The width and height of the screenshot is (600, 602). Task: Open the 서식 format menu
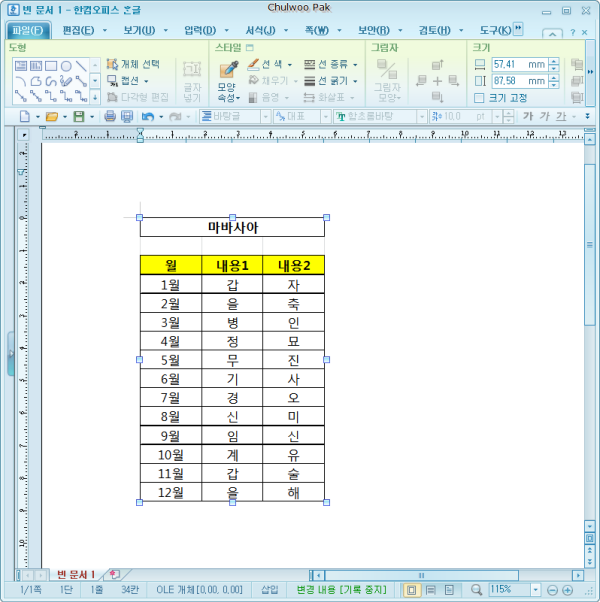pos(261,30)
